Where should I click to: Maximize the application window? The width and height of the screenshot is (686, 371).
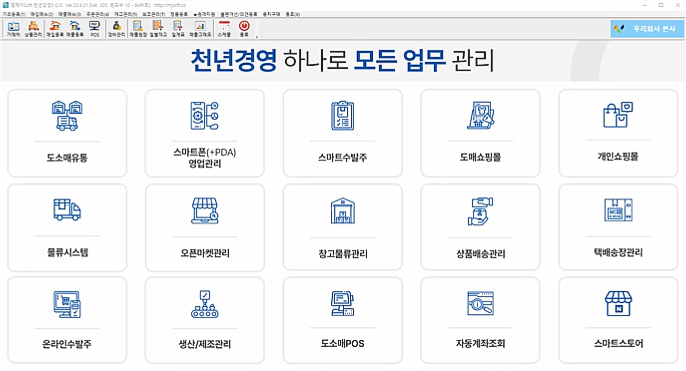pyautogui.click(x=661, y=5)
